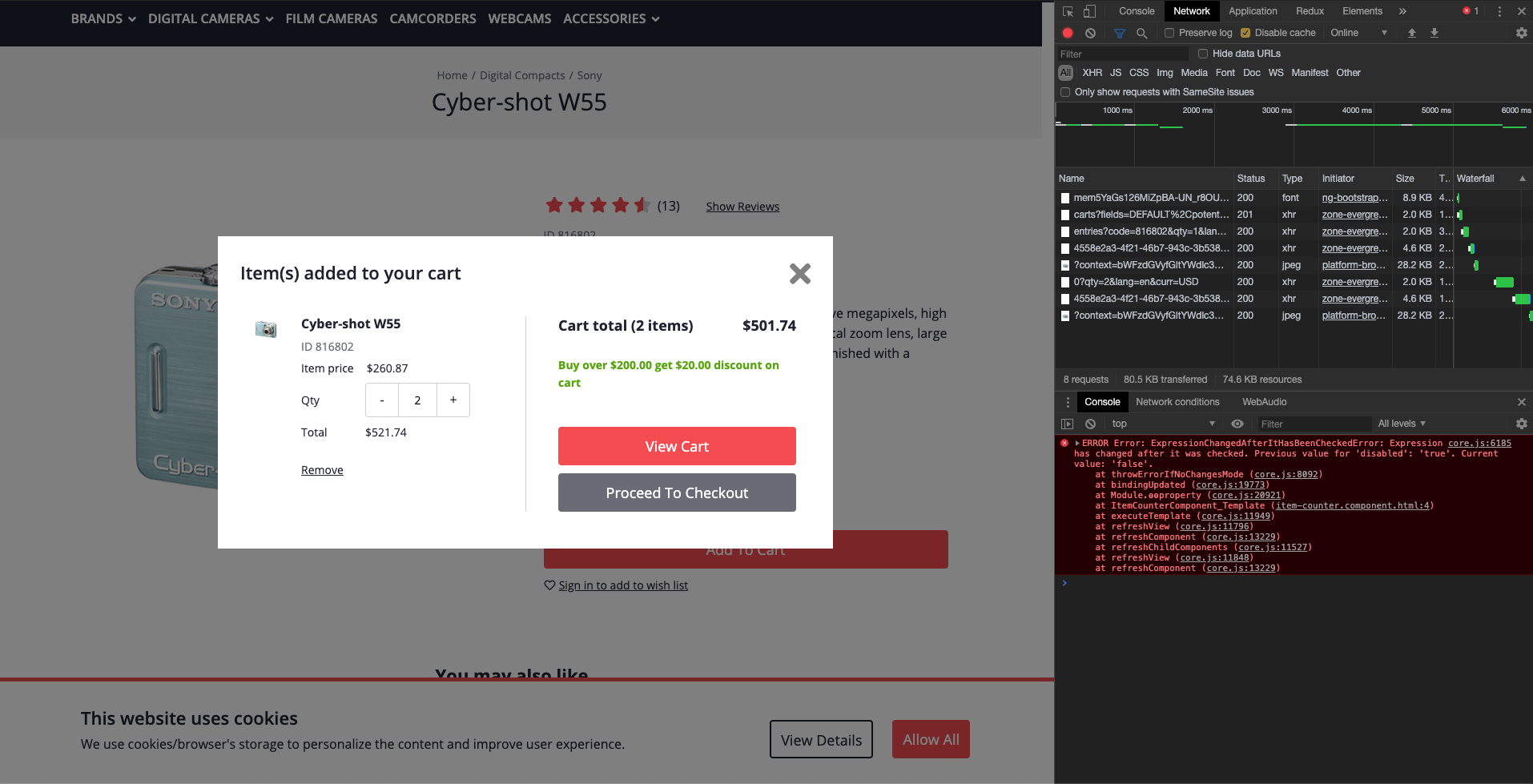Image resolution: width=1533 pixels, height=784 pixels.
Task: Open the network filter funnel icon
Action: [x=1120, y=33]
